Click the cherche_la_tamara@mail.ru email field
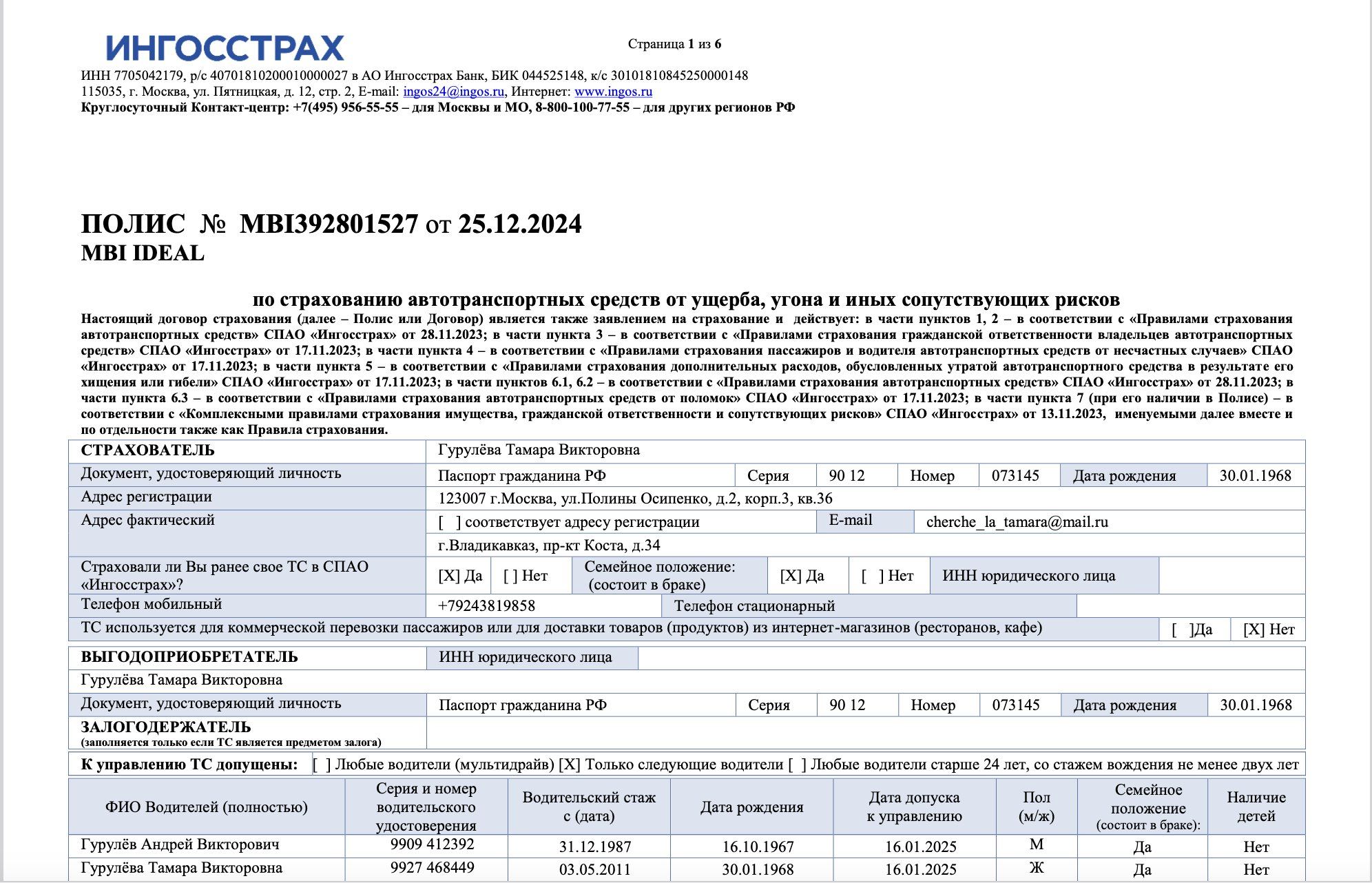The width and height of the screenshot is (1372, 883). pyautogui.click(x=1017, y=522)
